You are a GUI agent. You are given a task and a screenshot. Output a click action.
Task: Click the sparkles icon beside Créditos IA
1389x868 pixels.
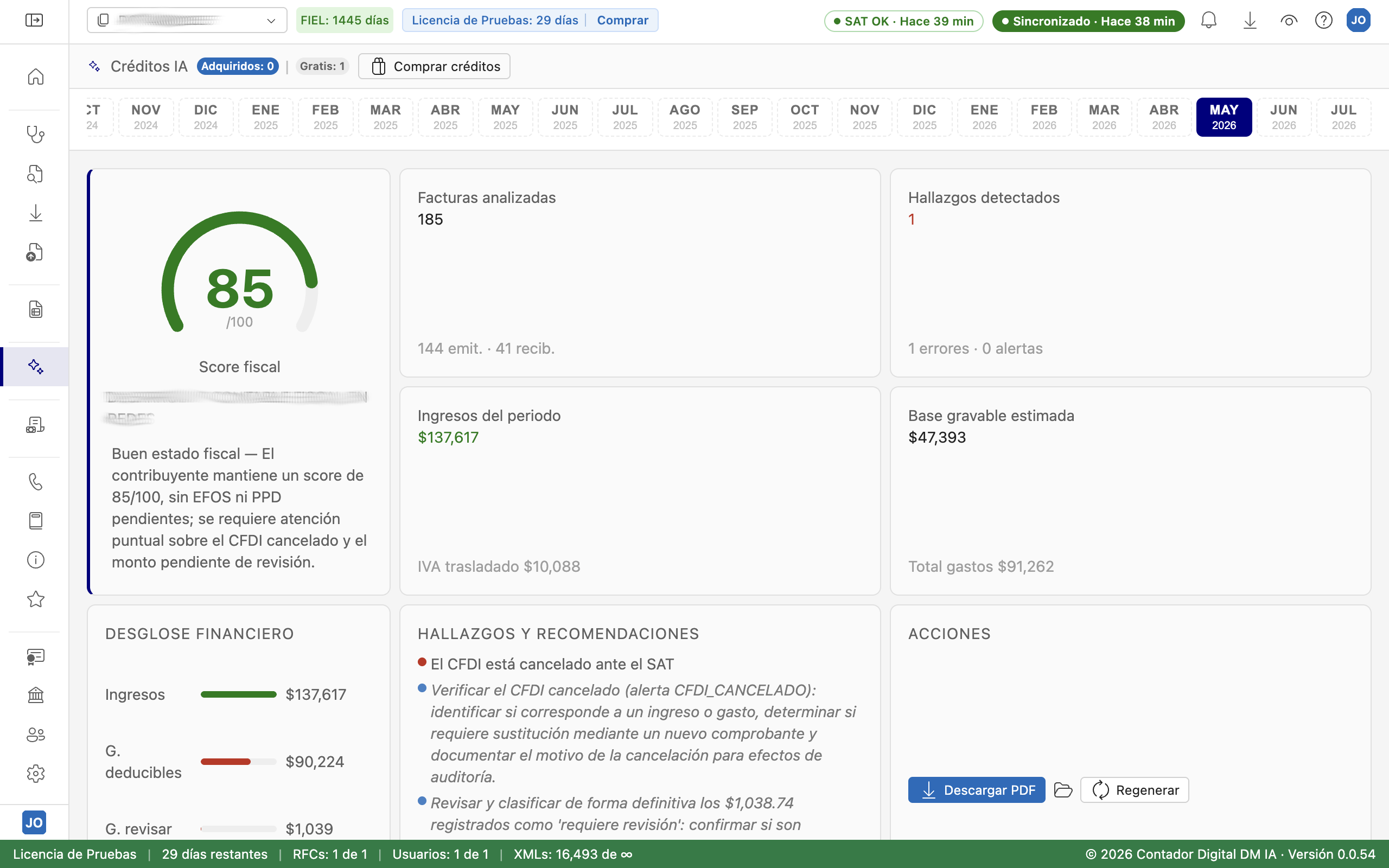(95, 66)
